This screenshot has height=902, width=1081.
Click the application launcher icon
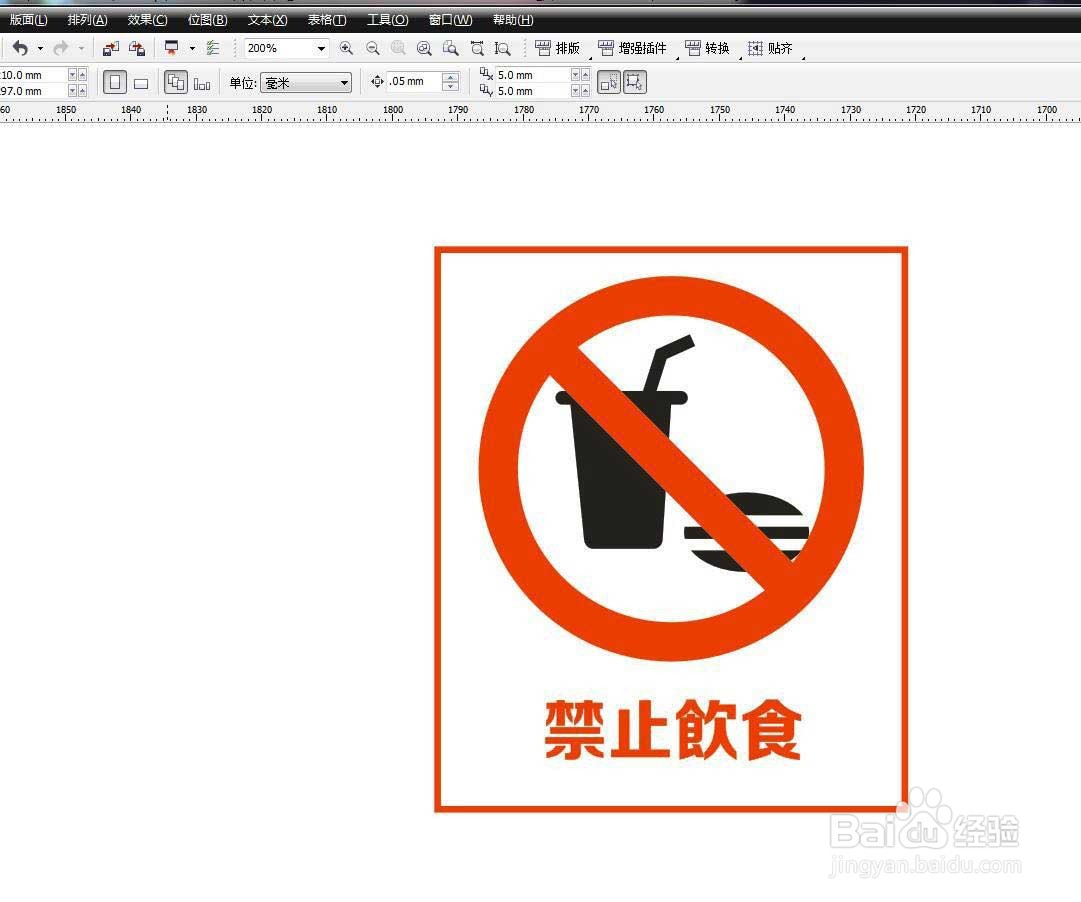(171, 48)
